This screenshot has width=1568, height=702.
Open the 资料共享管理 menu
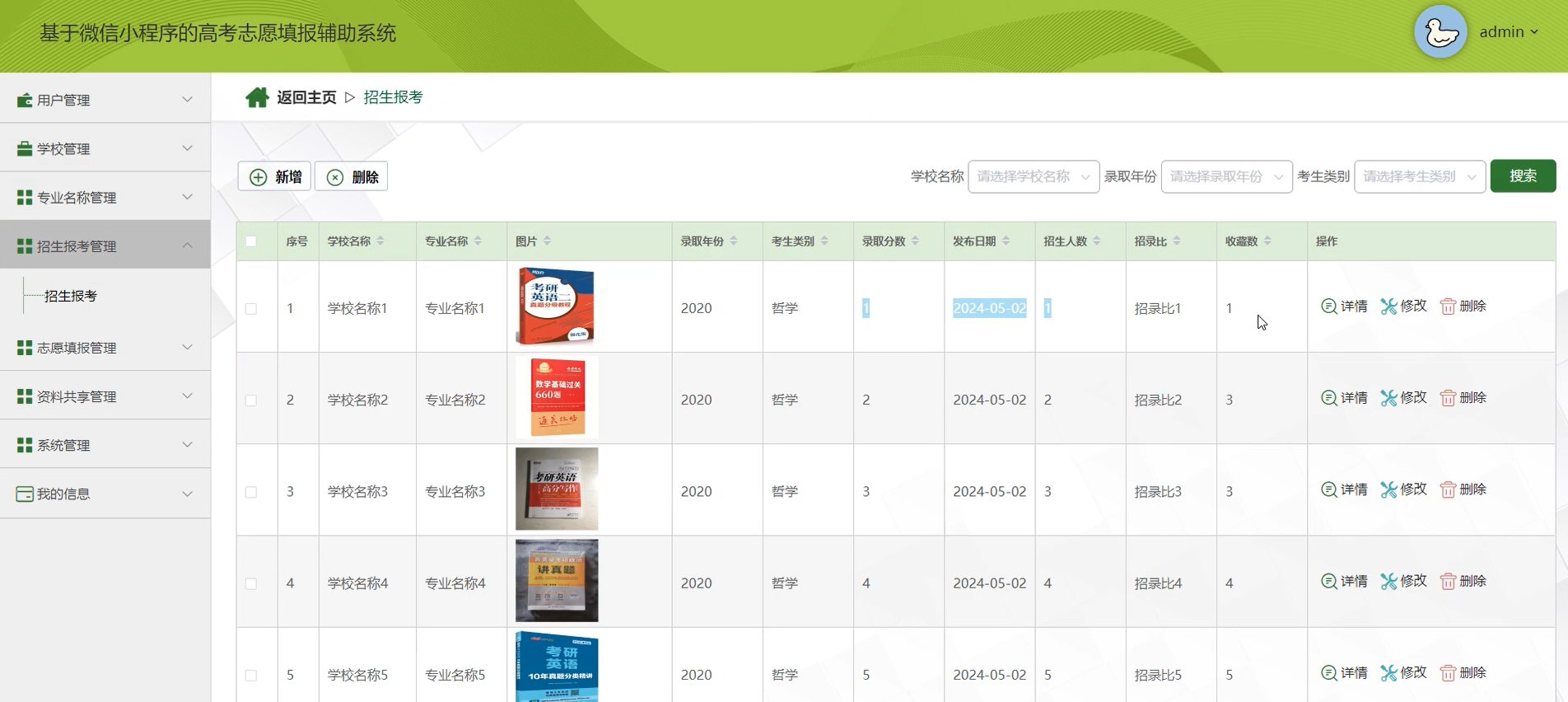105,396
